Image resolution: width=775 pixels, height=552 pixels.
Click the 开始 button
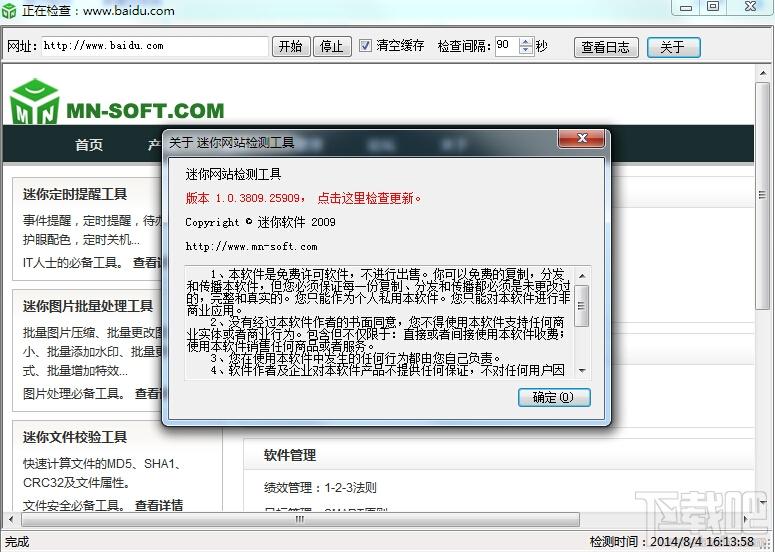pyautogui.click(x=291, y=46)
